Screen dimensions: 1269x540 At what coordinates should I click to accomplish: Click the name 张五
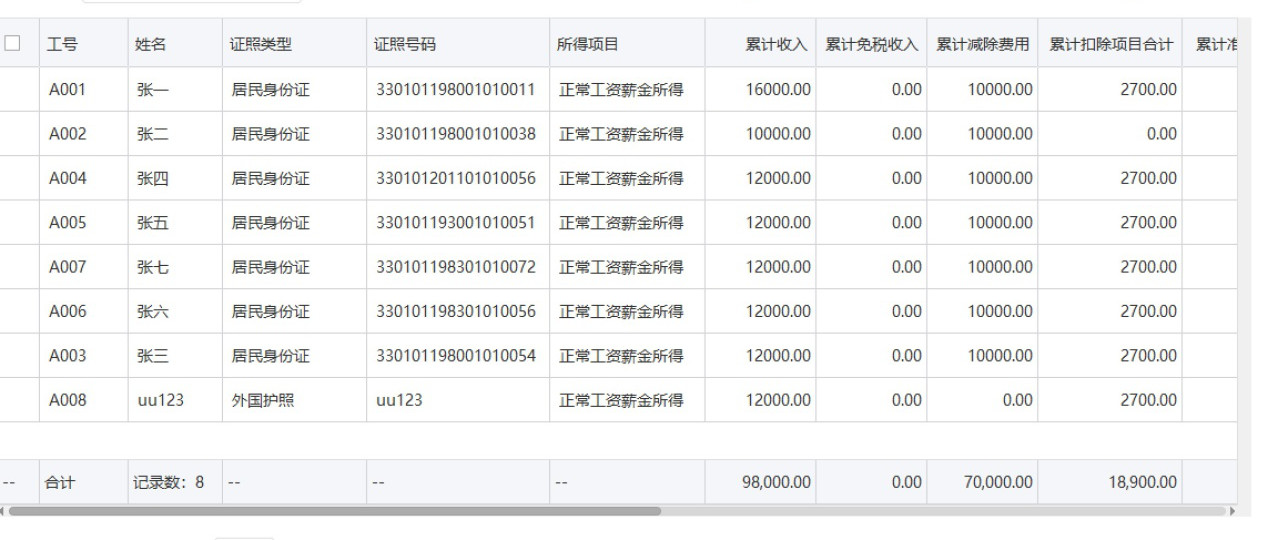tap(152, 222)
